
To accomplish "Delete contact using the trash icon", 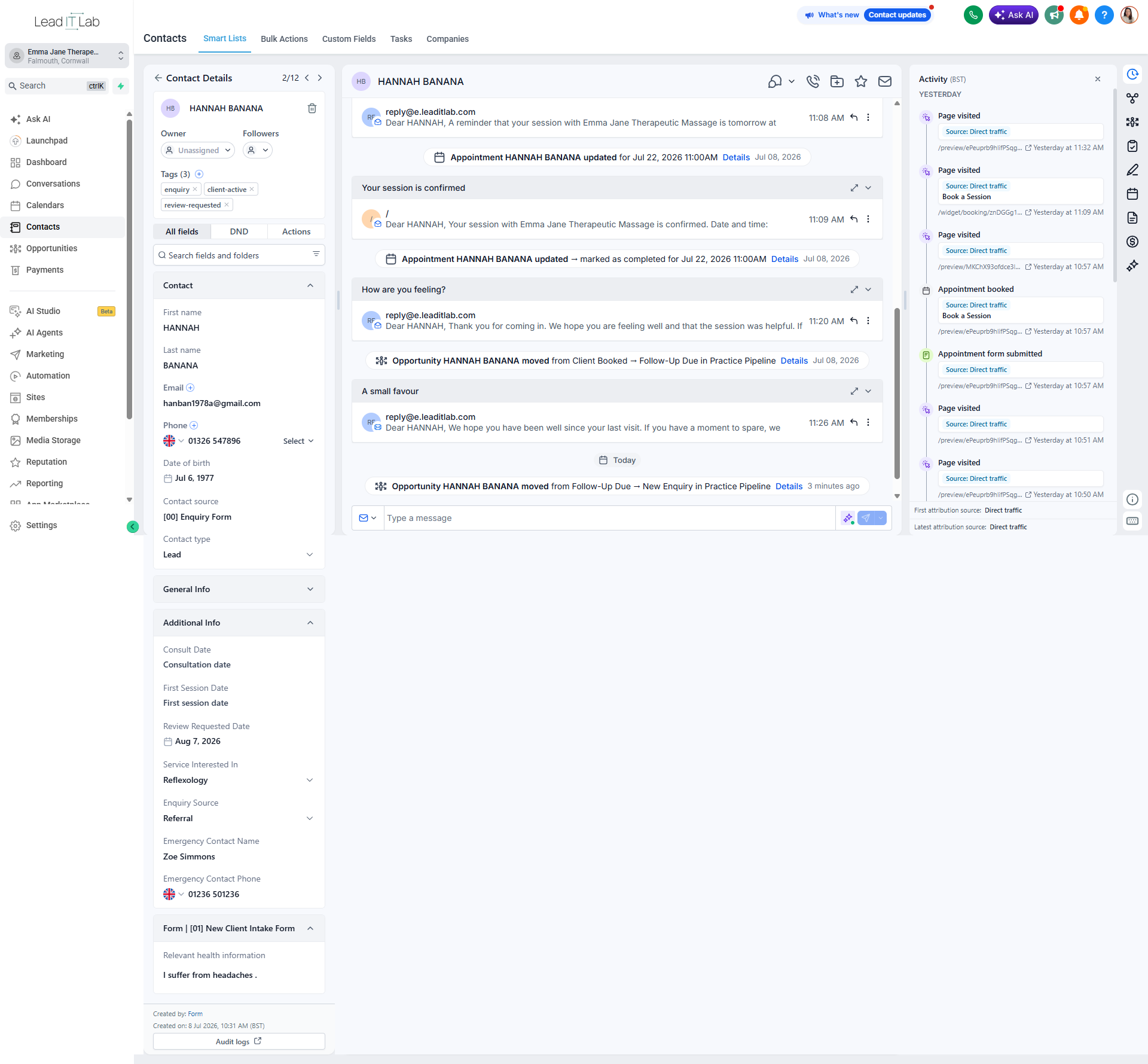I will pos(312,108).
